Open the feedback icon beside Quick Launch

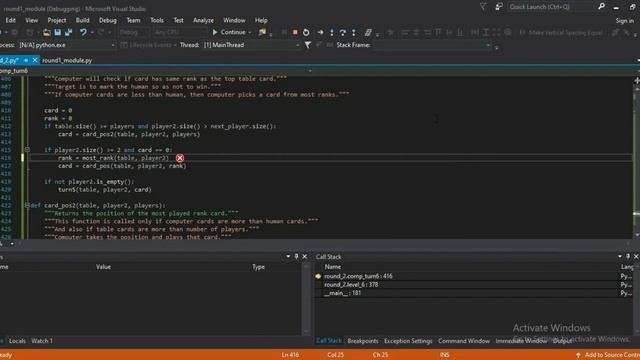(499, 7)
